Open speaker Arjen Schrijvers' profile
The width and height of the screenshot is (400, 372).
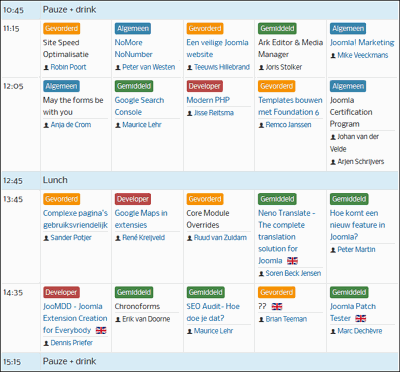point(361,162)
